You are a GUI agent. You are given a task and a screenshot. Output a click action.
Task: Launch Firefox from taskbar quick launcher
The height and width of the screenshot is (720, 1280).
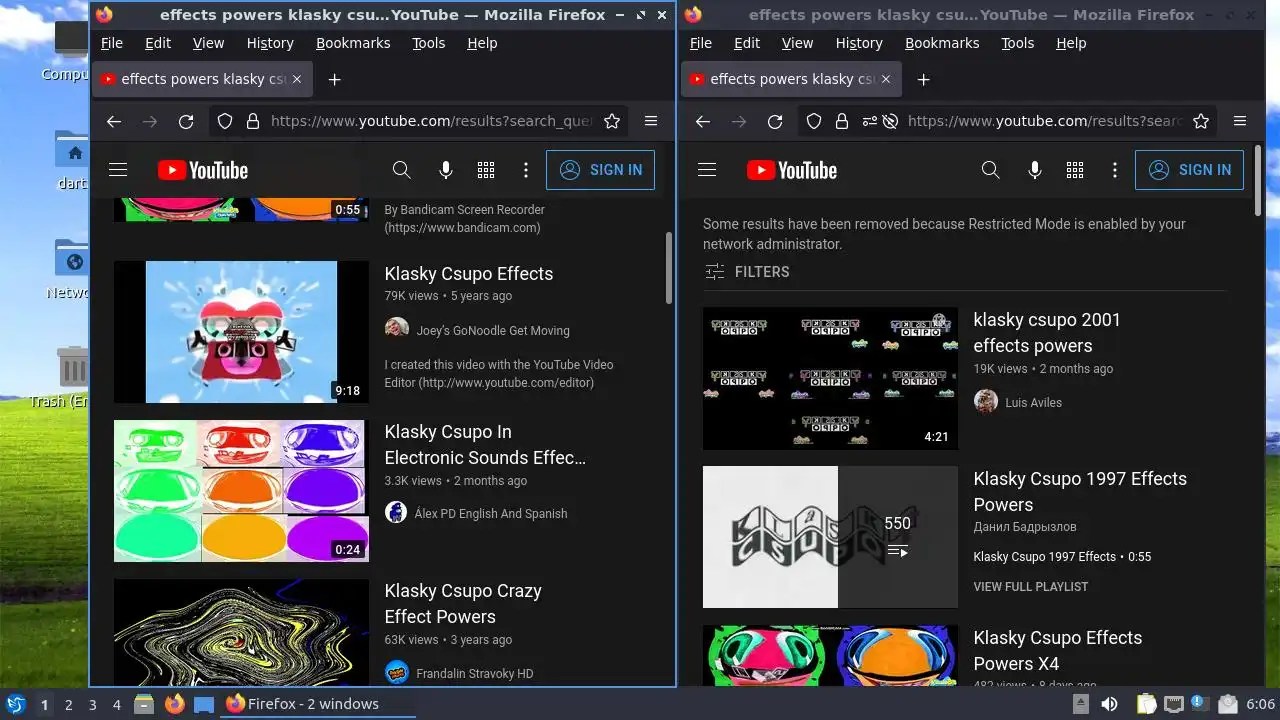coord(175,704)
